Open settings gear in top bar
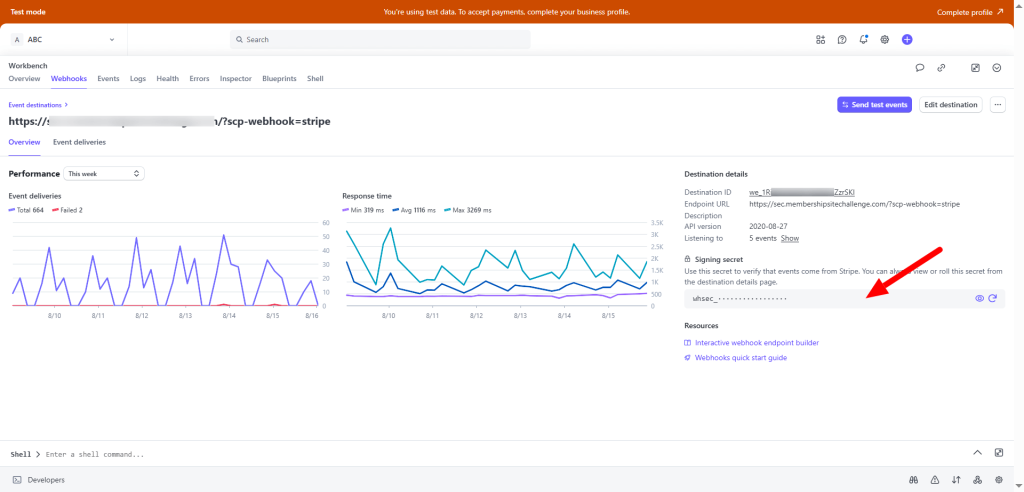Screen dimensions: 1024x492 [885, 40]
